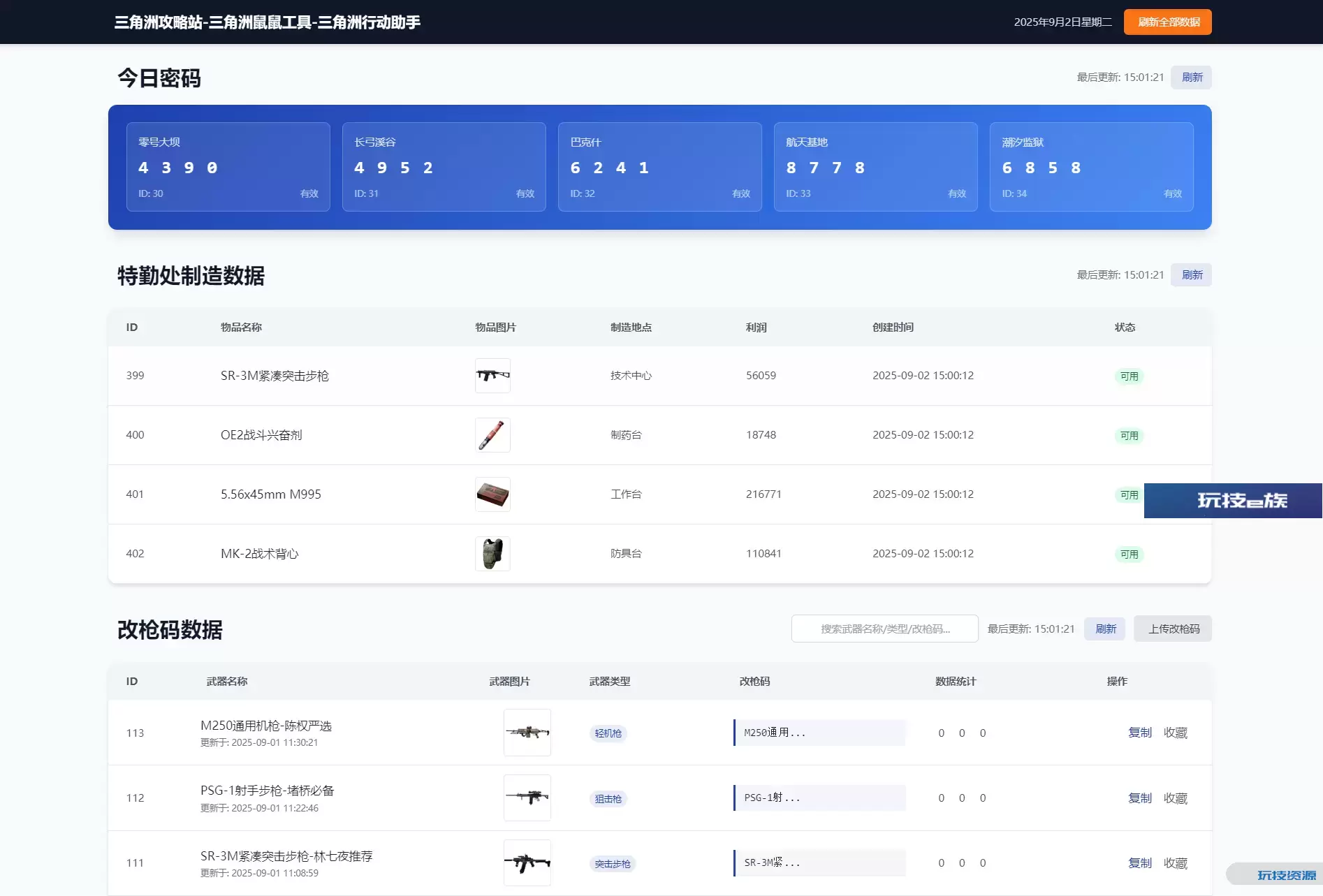Refresh the 改枪码数据 section
The height and width of the screenshot is (896, 1323).
click(1105, 629)
